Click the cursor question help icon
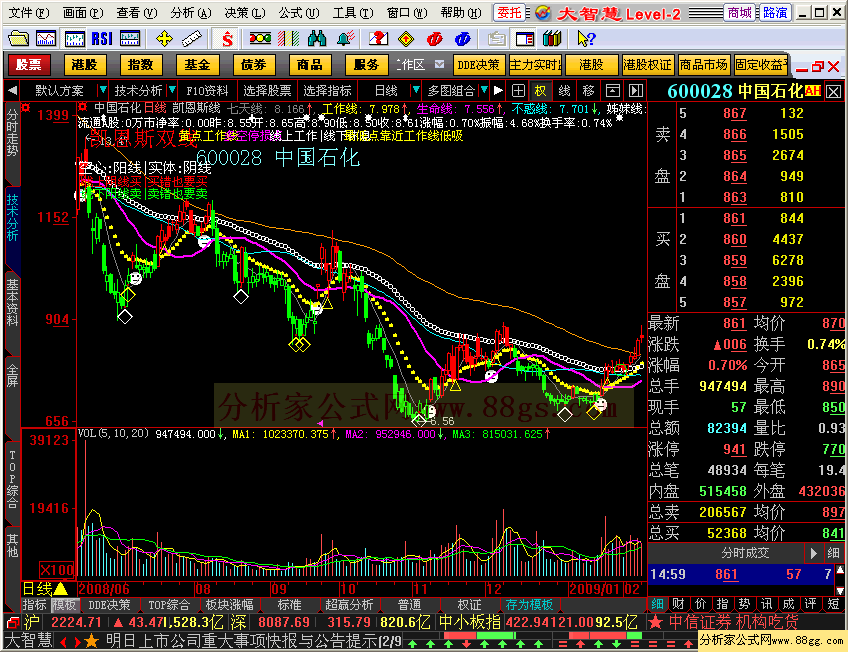 [x=586, y=38]
